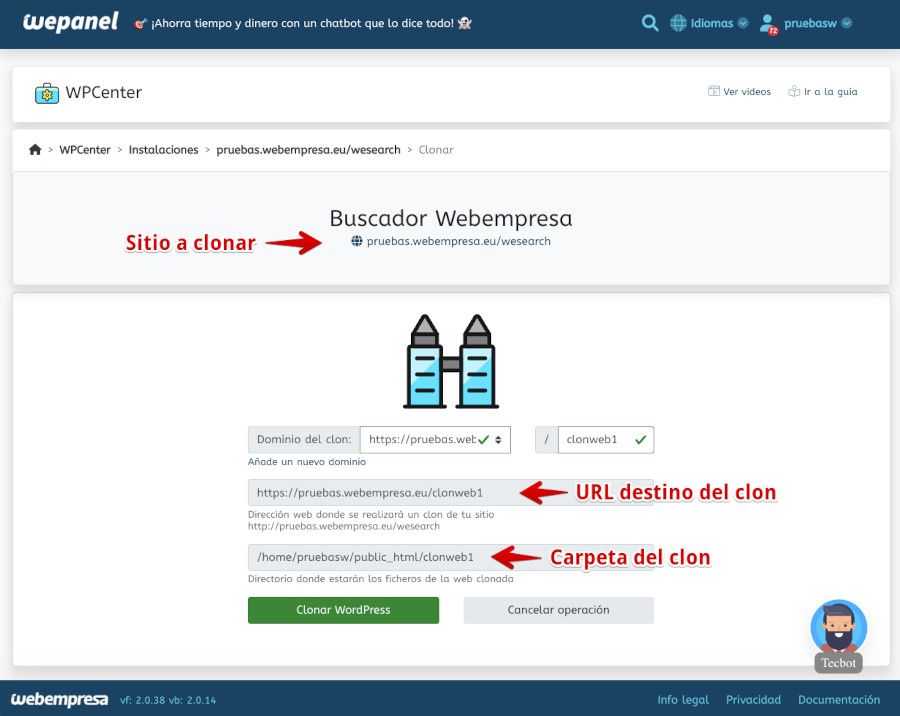The image size is (900, 716).
Task: Click the WPCenter page heading text
Action: (x=103, y=92)
